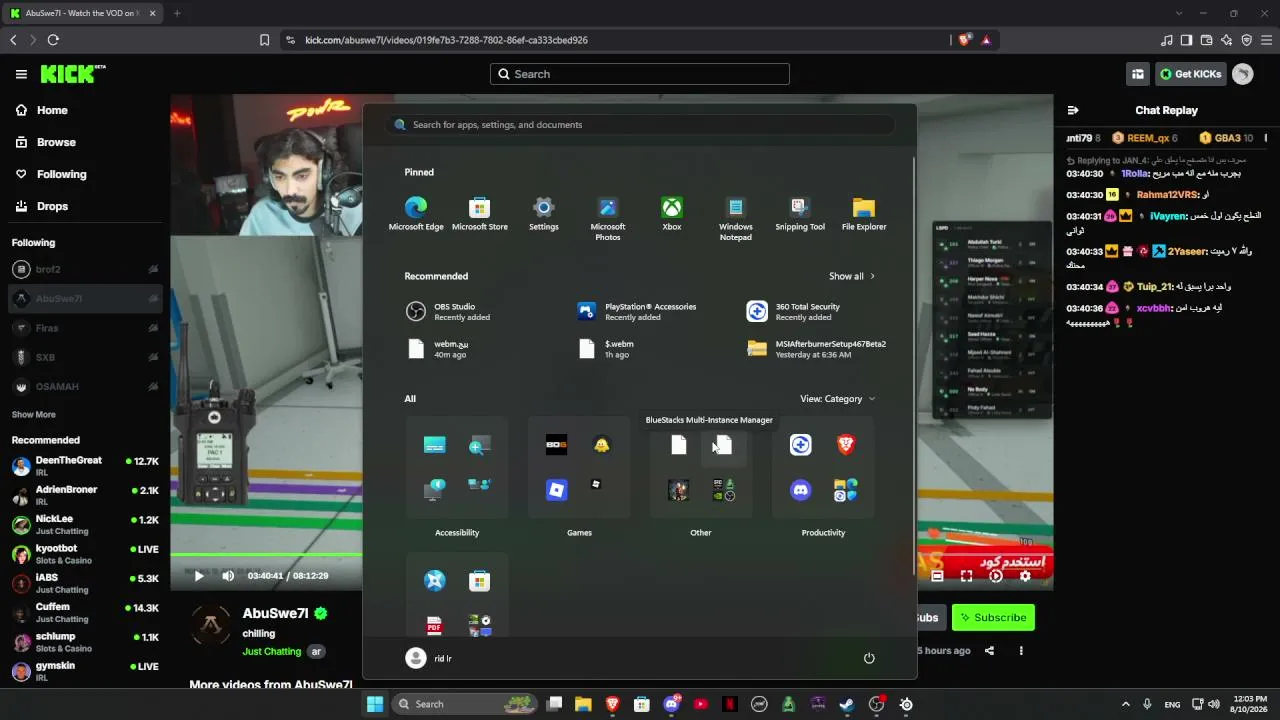Click the Windows Start button on taskbar
Screen dimensions: 1280x720
click(x=375, y=704)
